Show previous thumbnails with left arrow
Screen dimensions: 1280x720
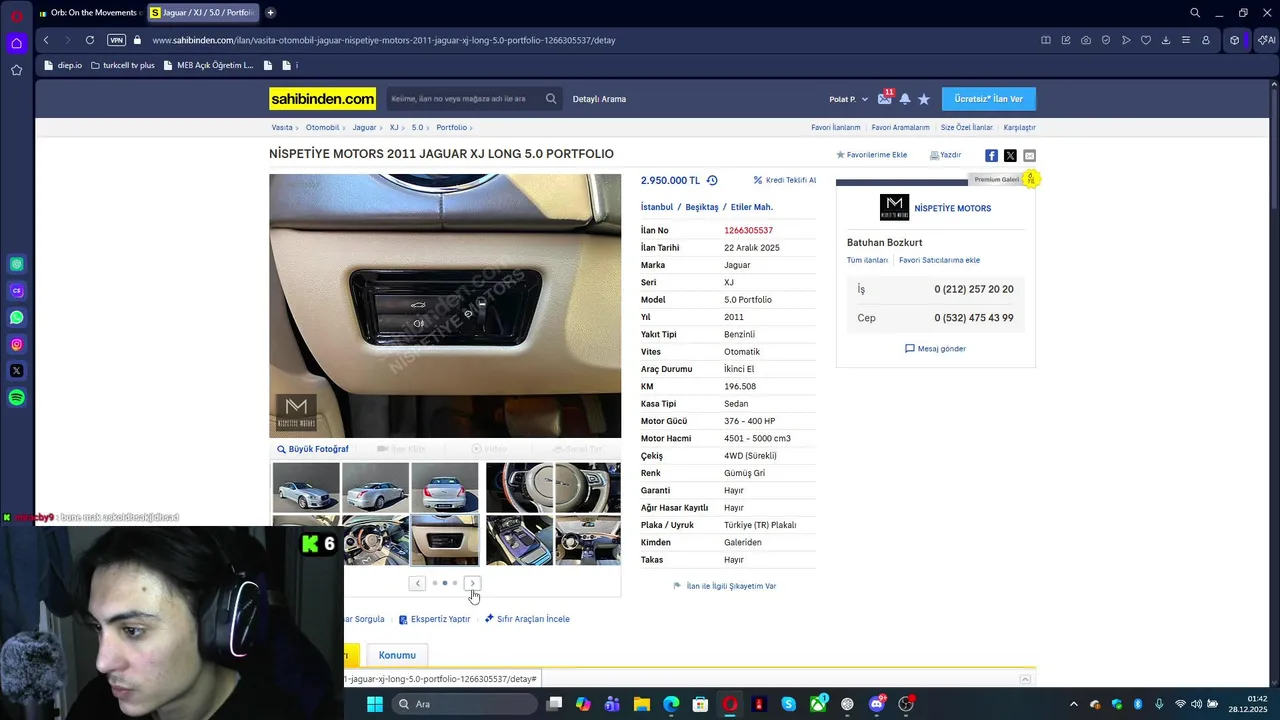tap(417, 583)
